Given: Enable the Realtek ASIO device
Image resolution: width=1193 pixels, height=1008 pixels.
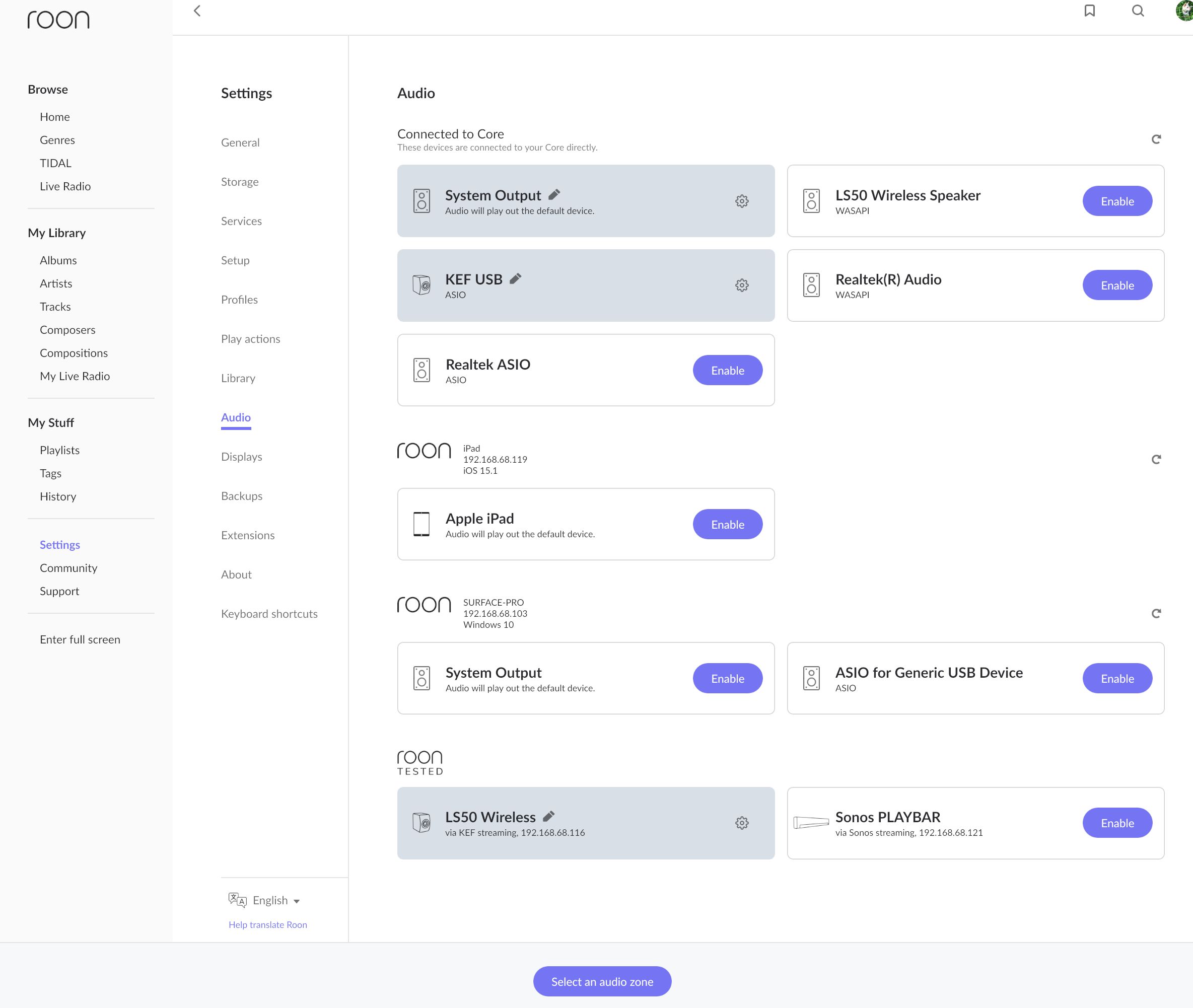Looking at the screenshot, I should coord(727,370).
